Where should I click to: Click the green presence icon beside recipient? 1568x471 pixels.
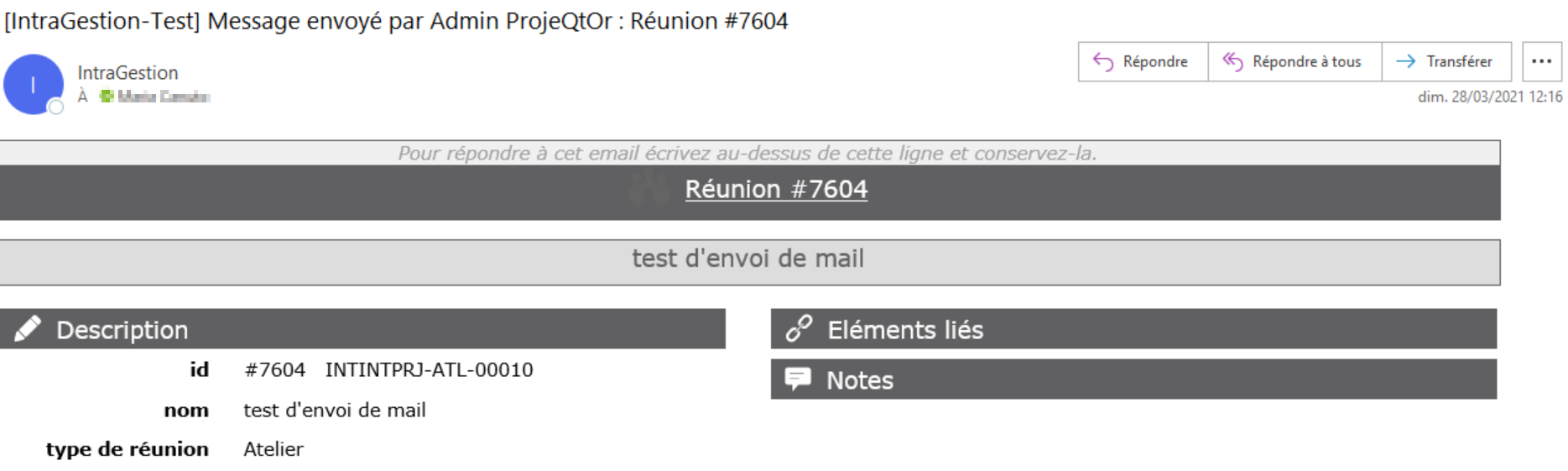(107, 97)
